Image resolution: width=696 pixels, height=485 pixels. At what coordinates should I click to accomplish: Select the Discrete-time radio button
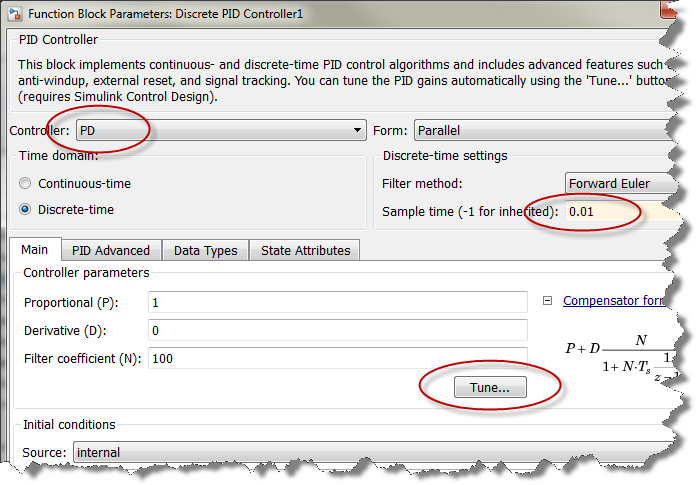(25, 210)
